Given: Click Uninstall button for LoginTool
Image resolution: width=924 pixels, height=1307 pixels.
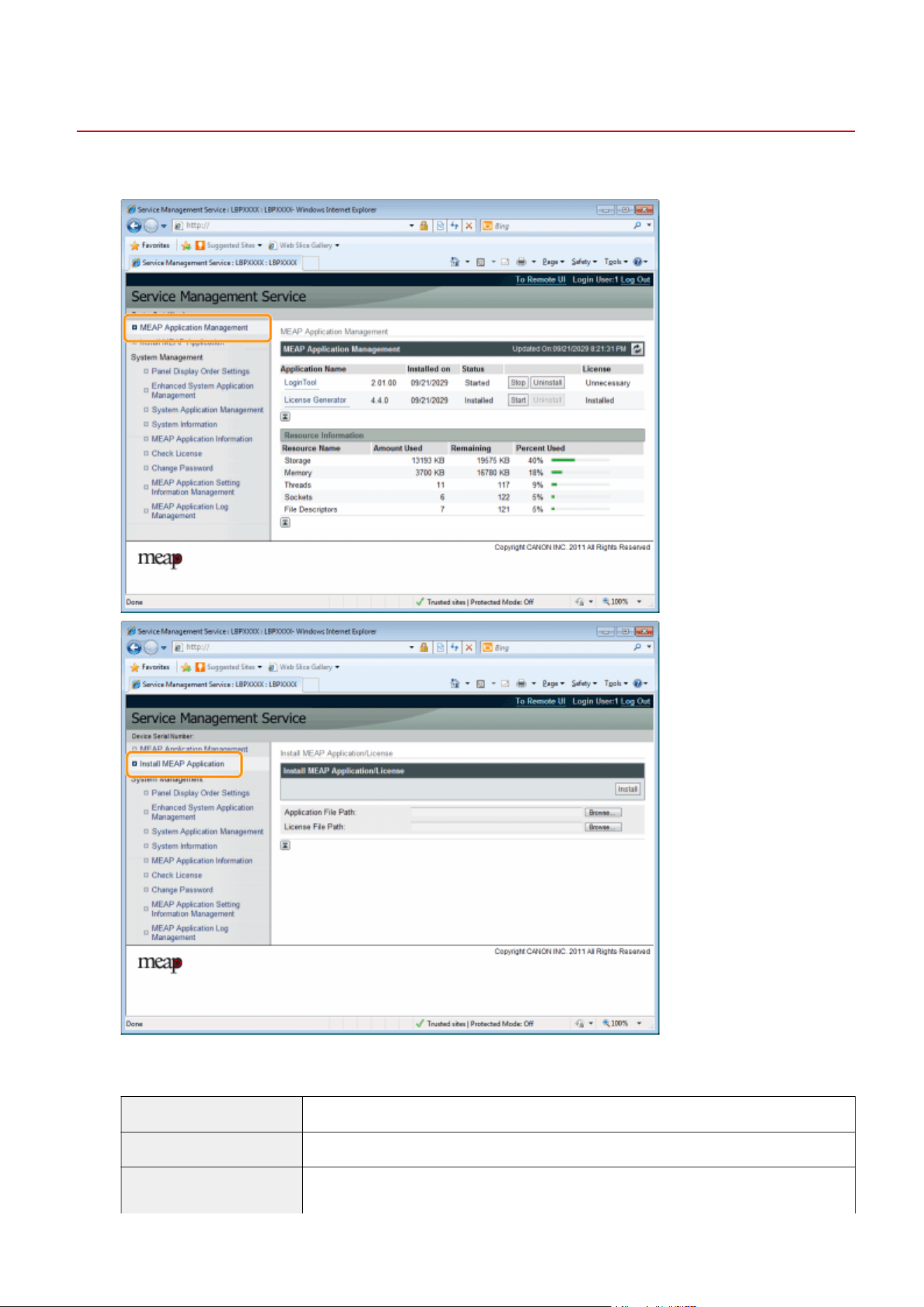Looking at the screenshot, I should click(x=547, y=383).
